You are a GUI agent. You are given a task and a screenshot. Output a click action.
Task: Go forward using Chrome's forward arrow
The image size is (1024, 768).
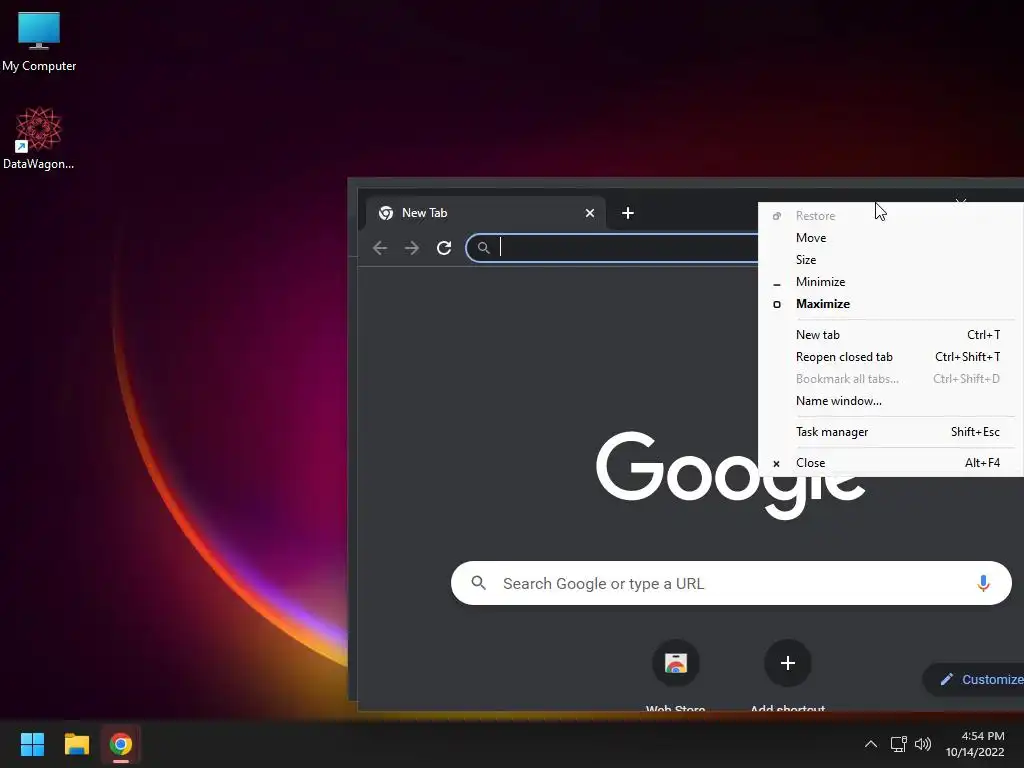(411, 248)
